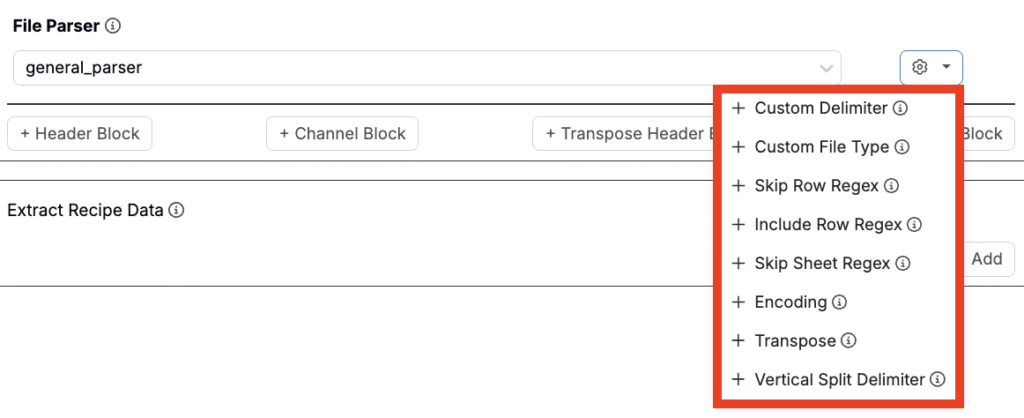Click the Custom File Type info icon
Viewport: 1024px width, 418px height.
[x=902, y=147]
